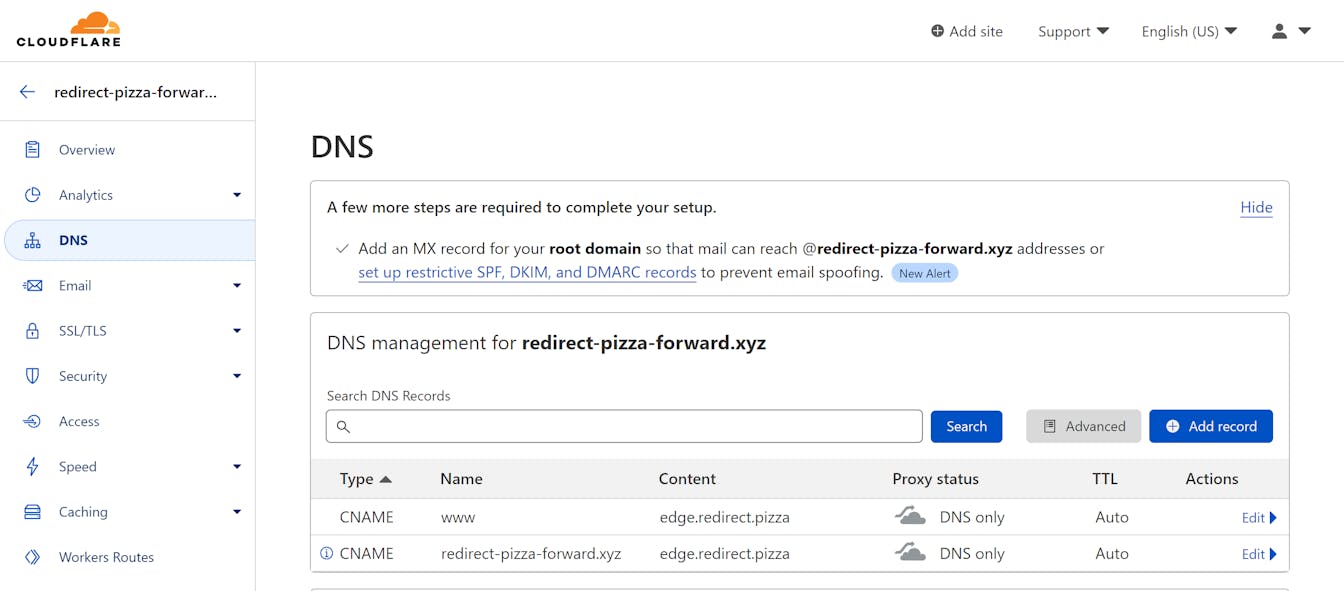1344x591 pixels.
Task: Click the Caching drive icon in sidebar
Action: (33, 512)
